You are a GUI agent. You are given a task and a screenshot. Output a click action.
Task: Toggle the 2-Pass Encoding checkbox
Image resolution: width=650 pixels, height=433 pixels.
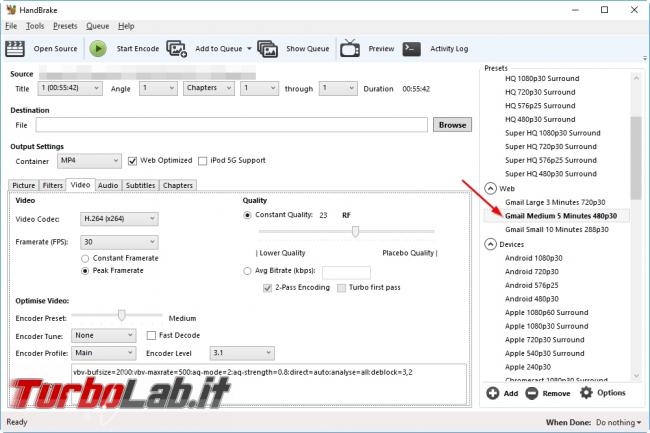click(267, 288)
